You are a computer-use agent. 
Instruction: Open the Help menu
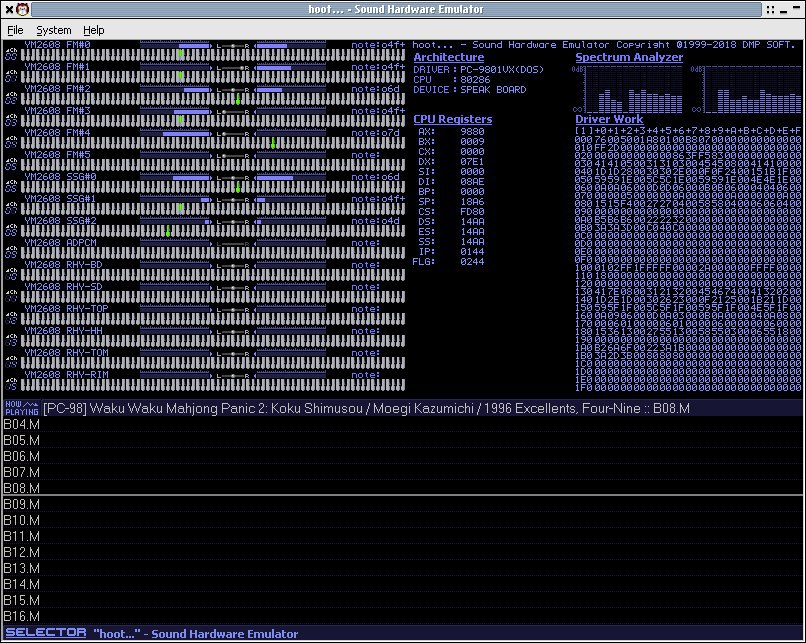pos(94,30)
